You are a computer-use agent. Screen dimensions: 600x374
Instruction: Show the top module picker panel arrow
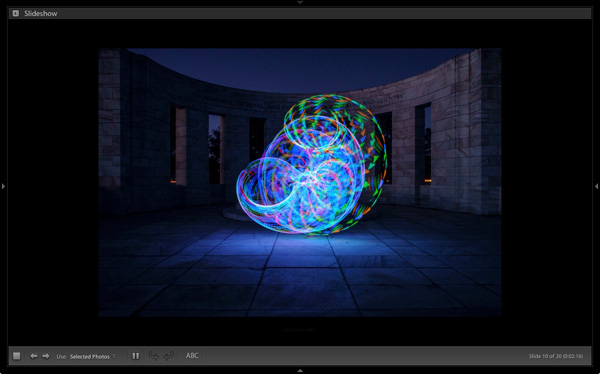300,2
